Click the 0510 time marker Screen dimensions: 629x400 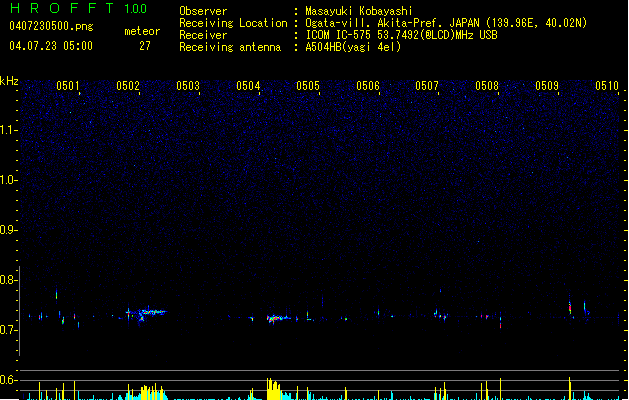point(607,86)
